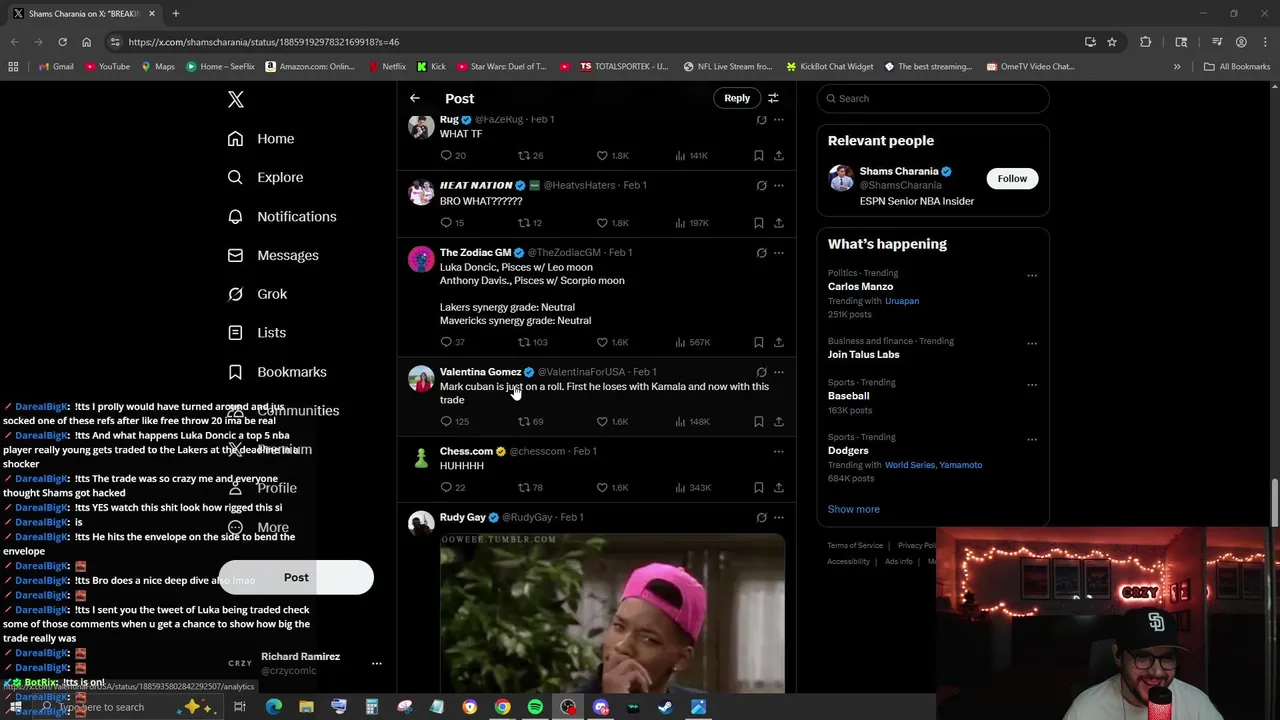Open more options on Chess.com reply

(779, 451)
